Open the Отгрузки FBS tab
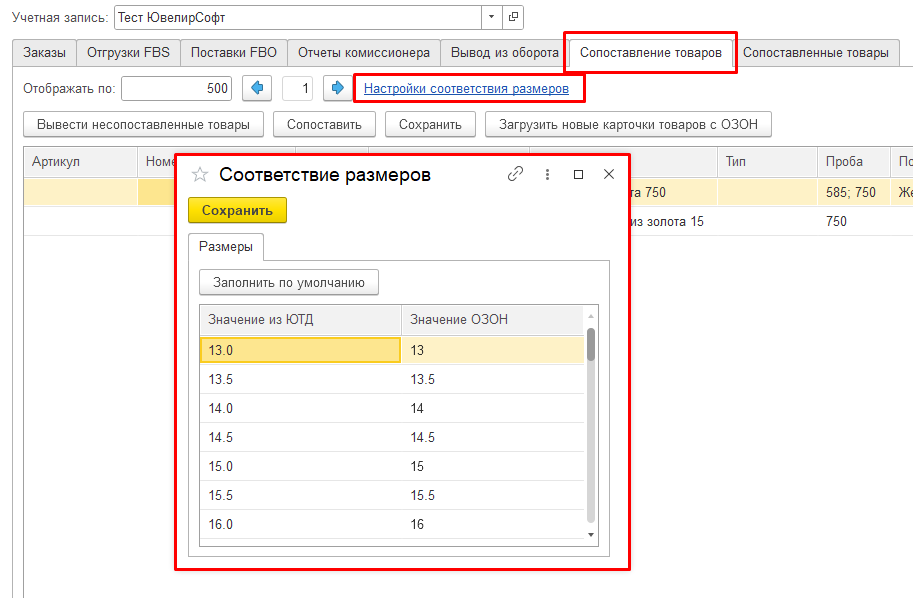This screenshot has width=913, height=598. point(128,52)
